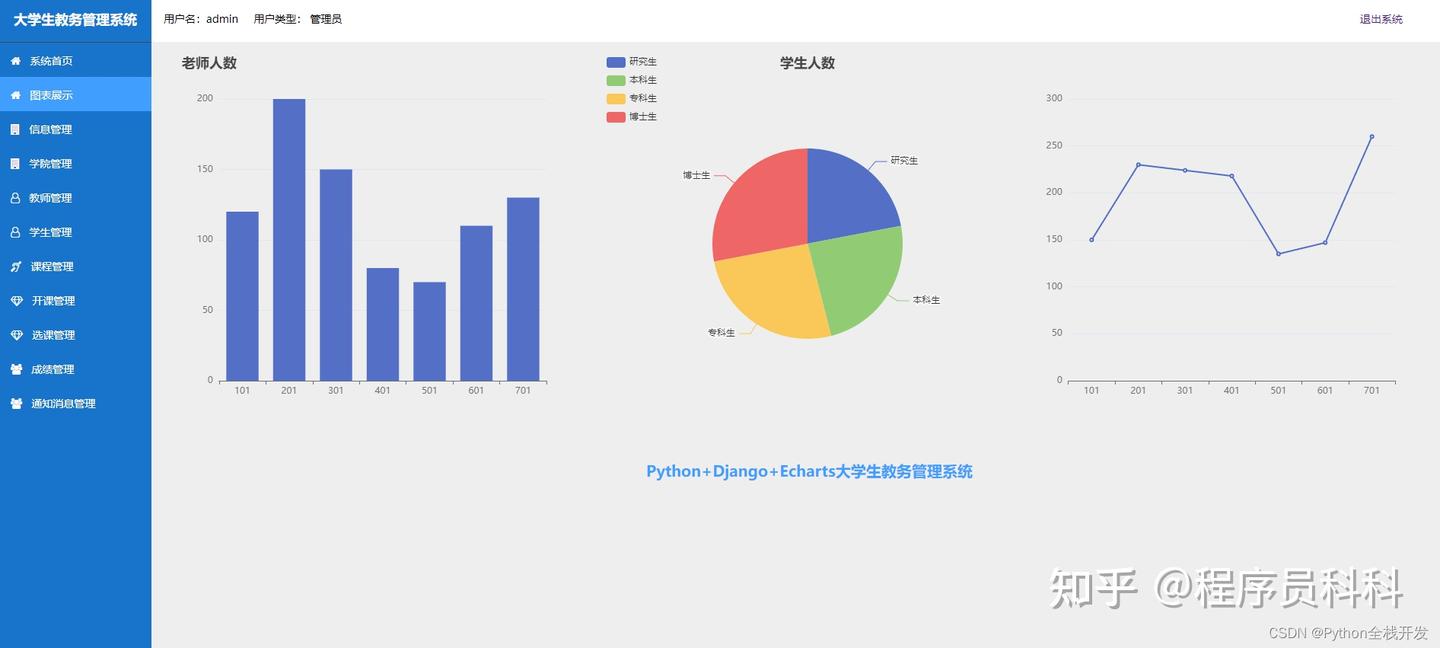Click the document icon beside 学院管理
1440x648 pixels.
tap(15, 163)
